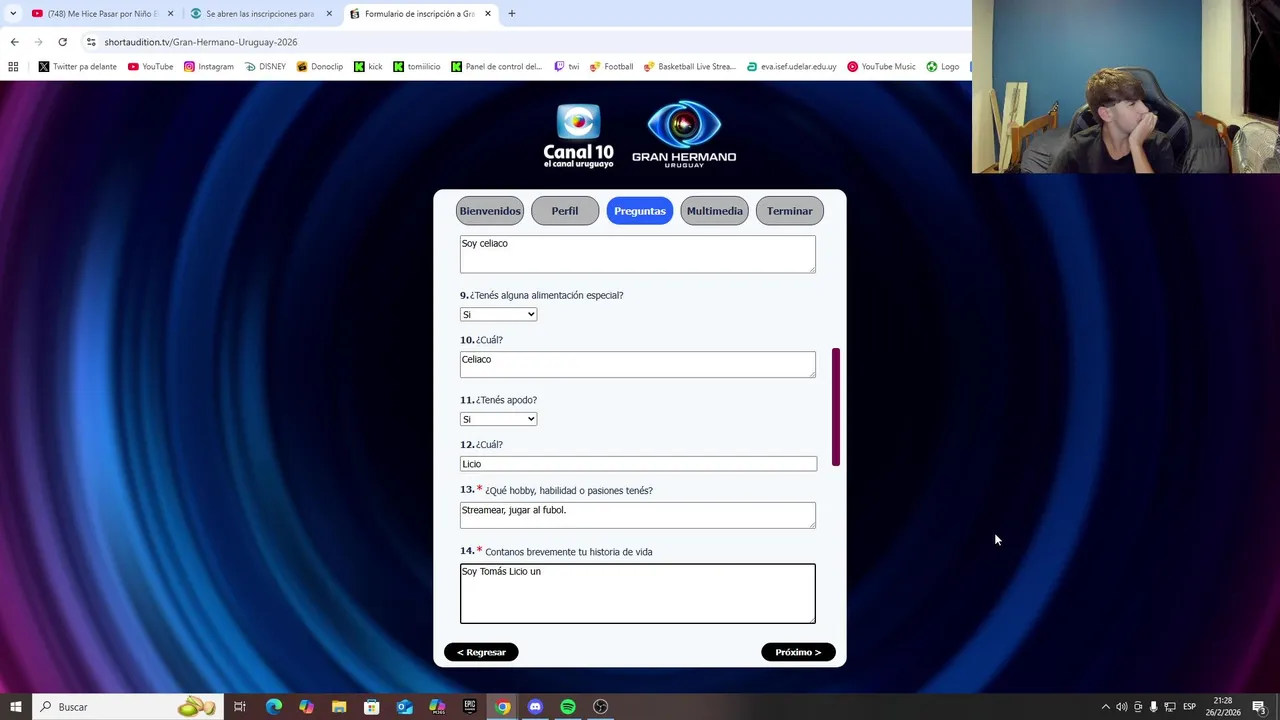Open the notifications center icon
The height and width of the screenshot is (720, 1280).
(1259, 707)
